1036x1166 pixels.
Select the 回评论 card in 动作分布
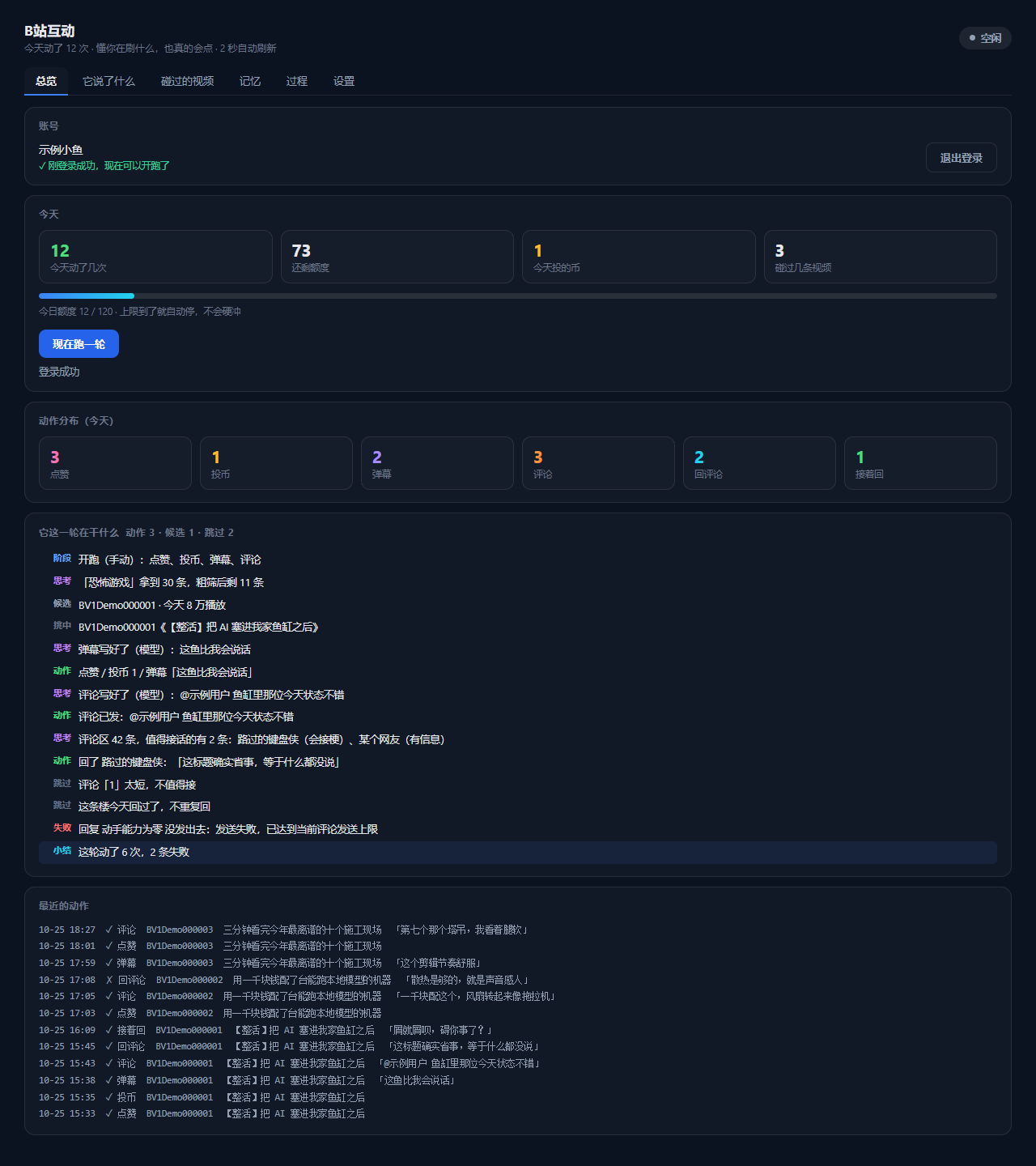coord(759,463)
